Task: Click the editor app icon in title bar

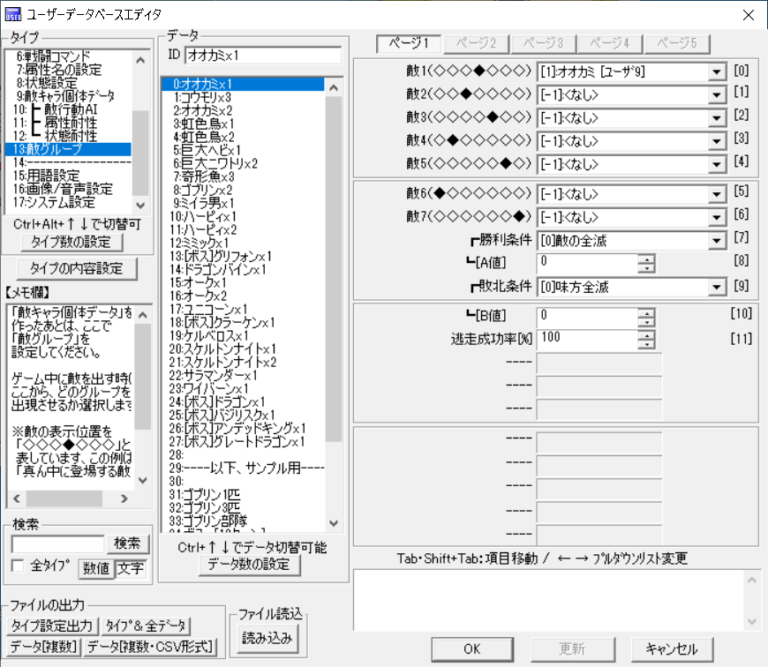Action: tap(13, 14)
